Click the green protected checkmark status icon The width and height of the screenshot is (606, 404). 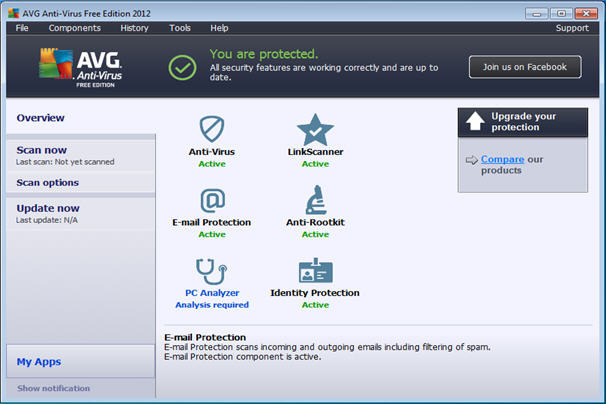[182, 68]
